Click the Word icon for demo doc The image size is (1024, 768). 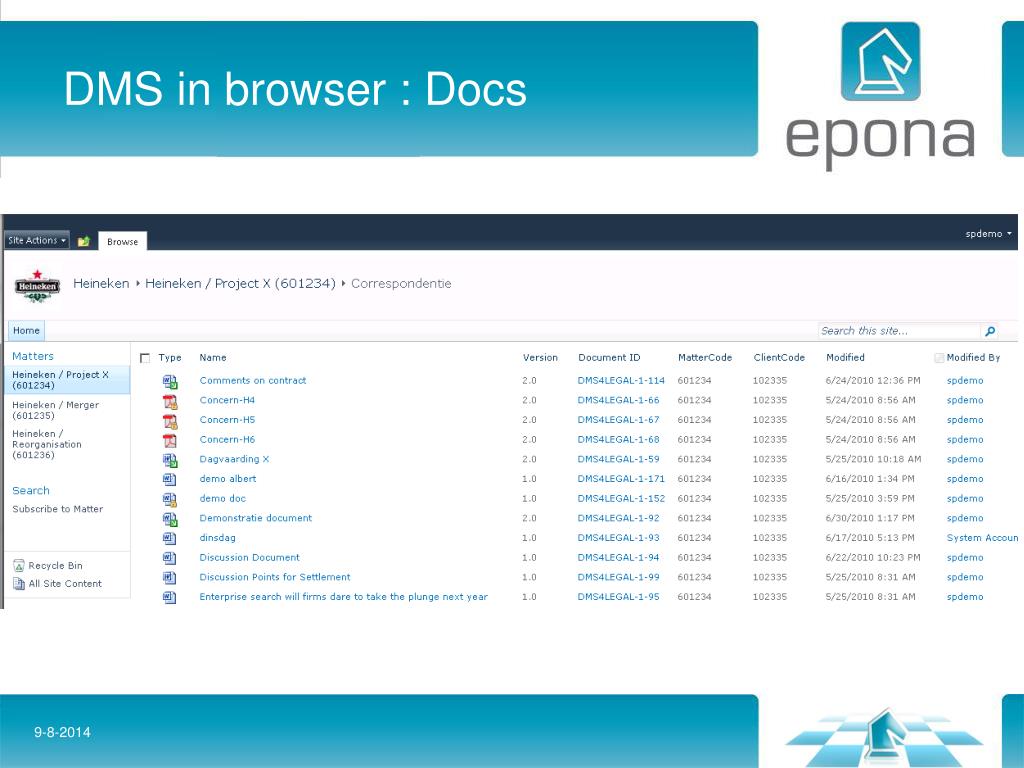tap(170, 499)
